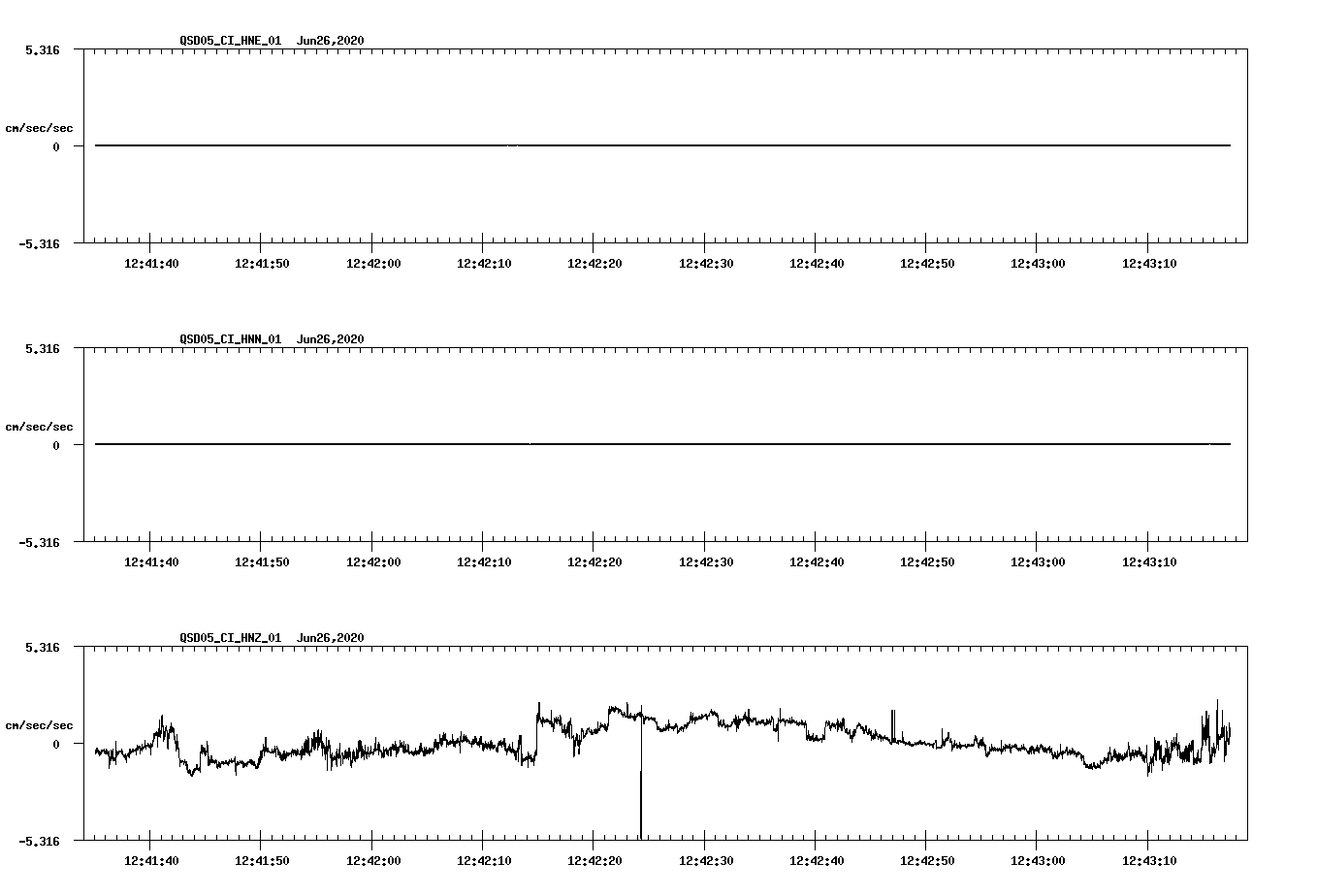Click the cm/sec/sec unit label on HNE plot
Screen dimensions: 1317x896
[39, 128]
